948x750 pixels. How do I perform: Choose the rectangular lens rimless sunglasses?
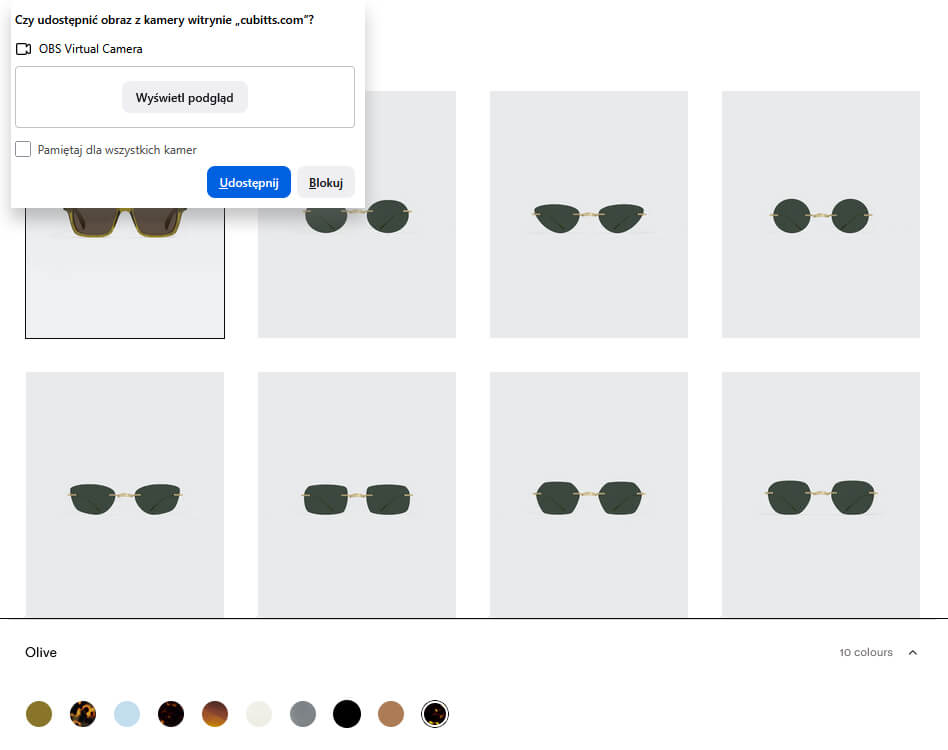[356, 496]
